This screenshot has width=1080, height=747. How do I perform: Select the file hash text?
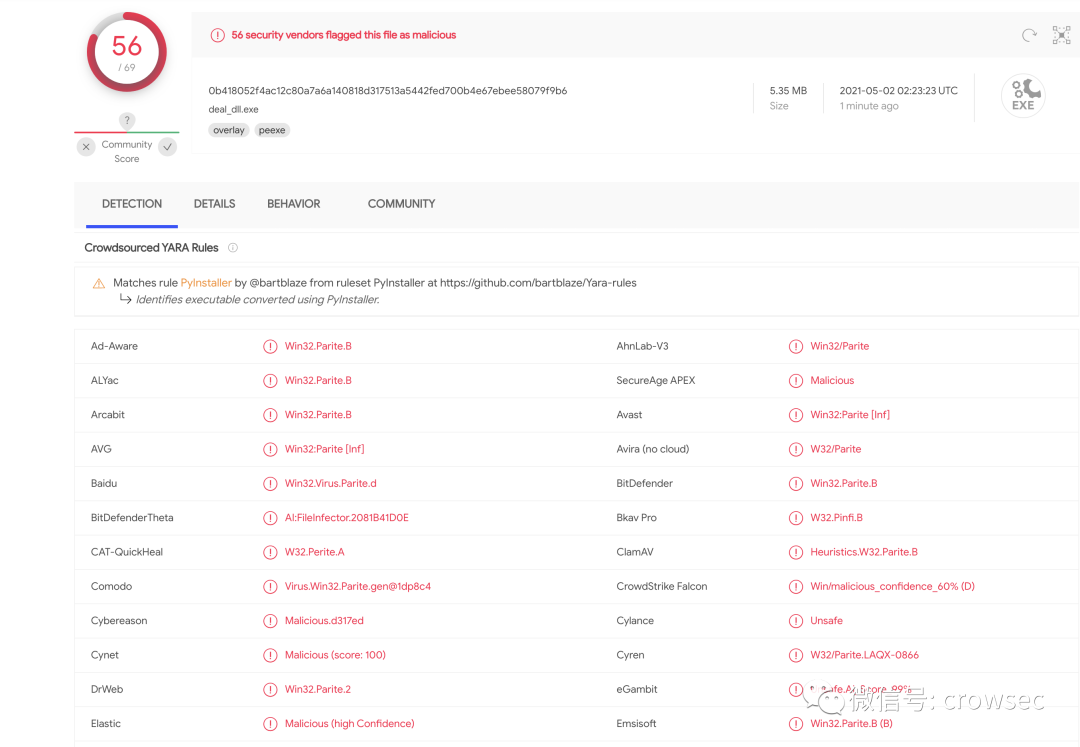(x=388, y=90)
